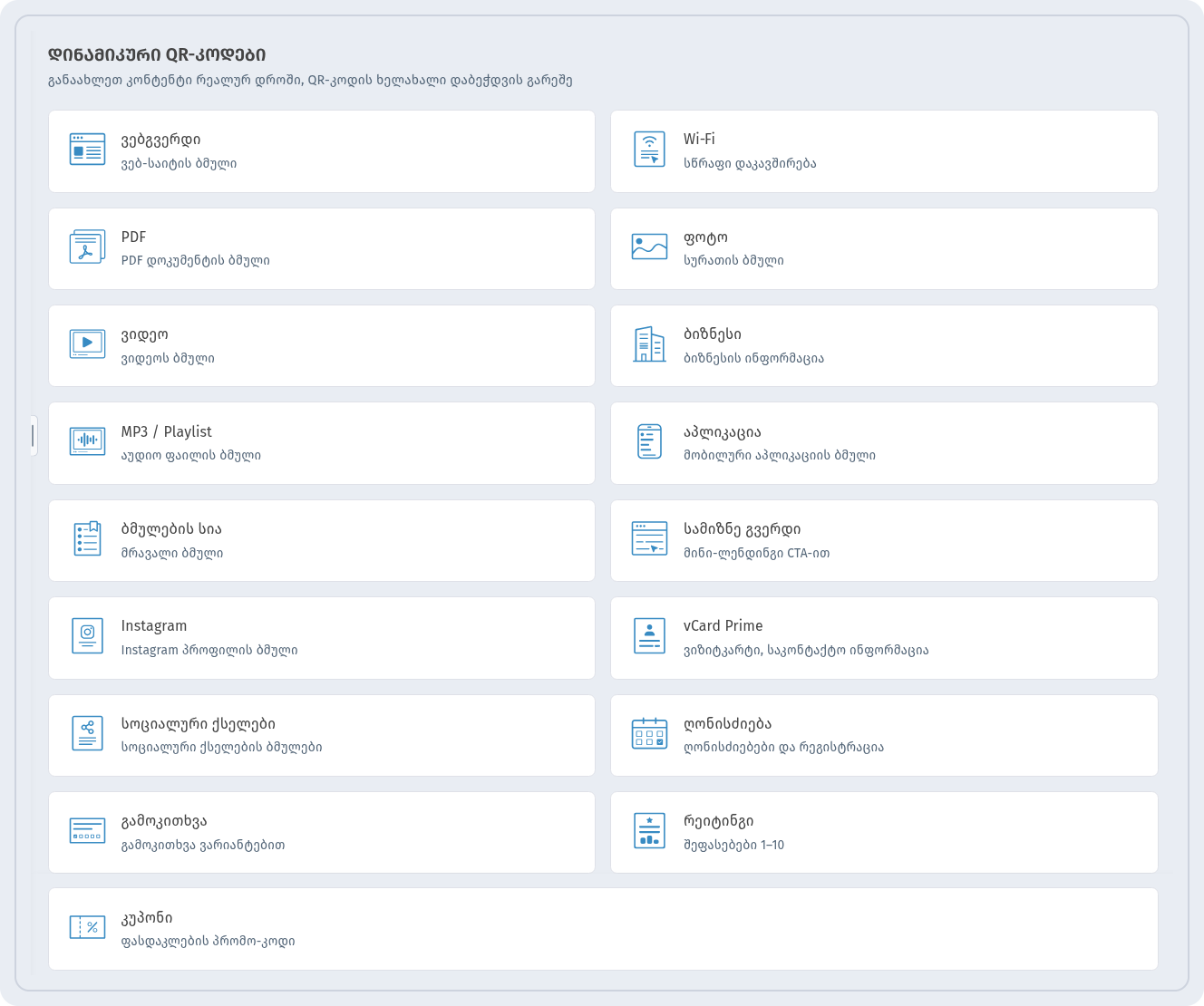Click the ბმულების სია list icon
This screenshot has width=1204, height=1006.
point(87,538)
